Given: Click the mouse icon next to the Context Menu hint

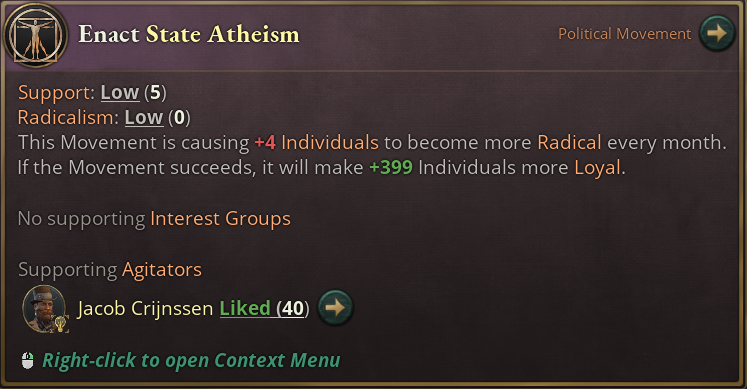Looking at the screenshot, I should [28, 361].
